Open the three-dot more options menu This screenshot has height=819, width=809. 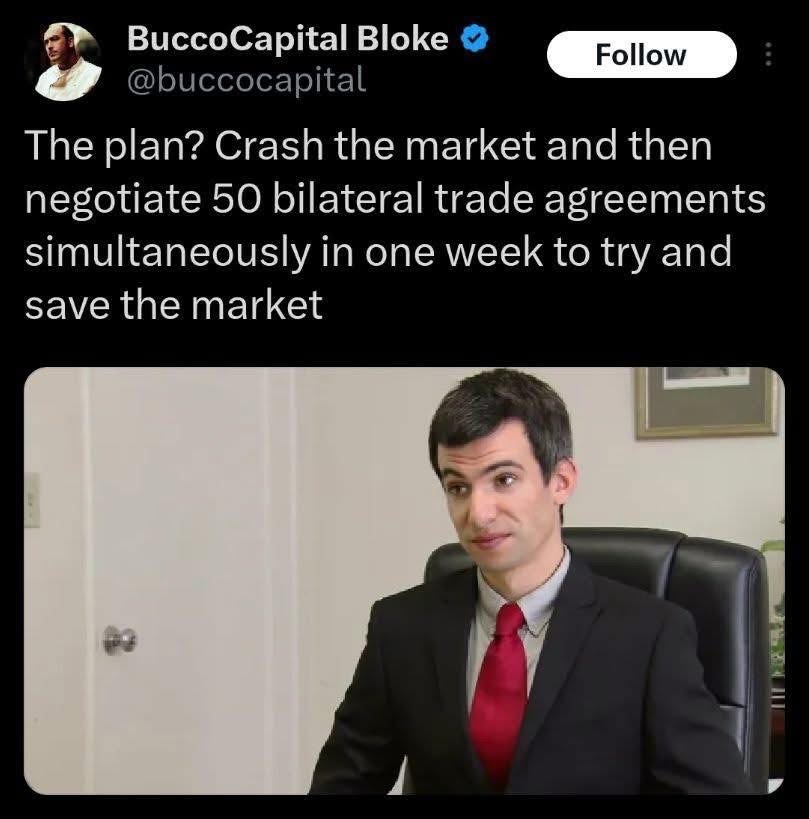[x=767, y=54]
